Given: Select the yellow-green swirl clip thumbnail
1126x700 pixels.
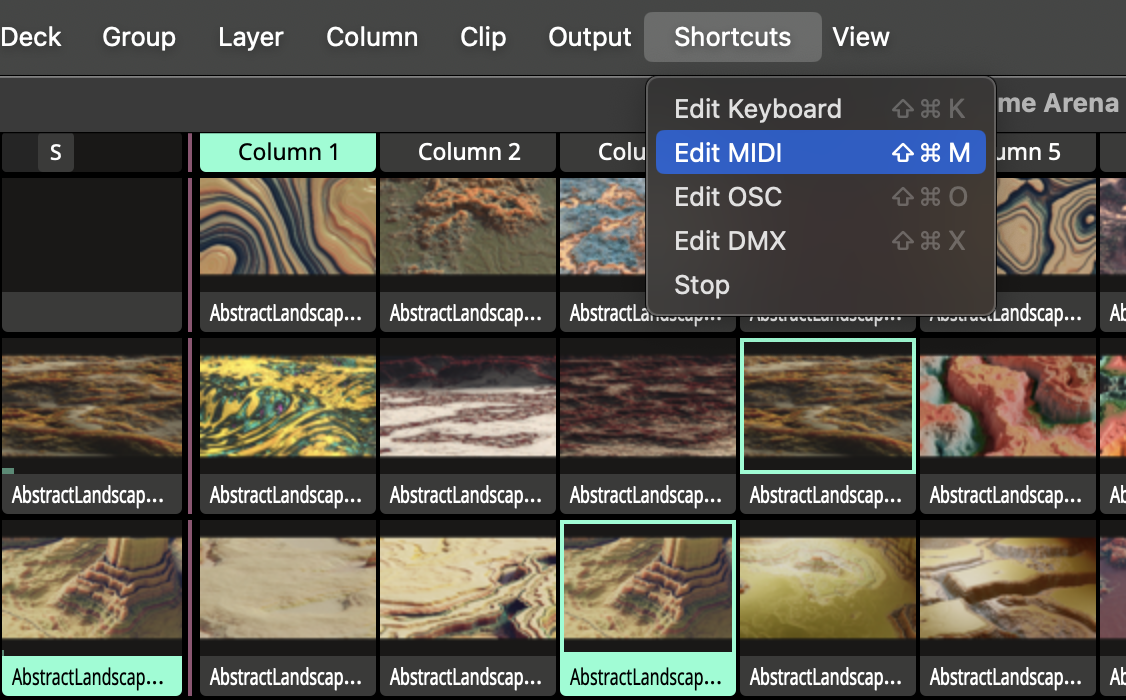Looking at the screenshot, I should 288,405.
